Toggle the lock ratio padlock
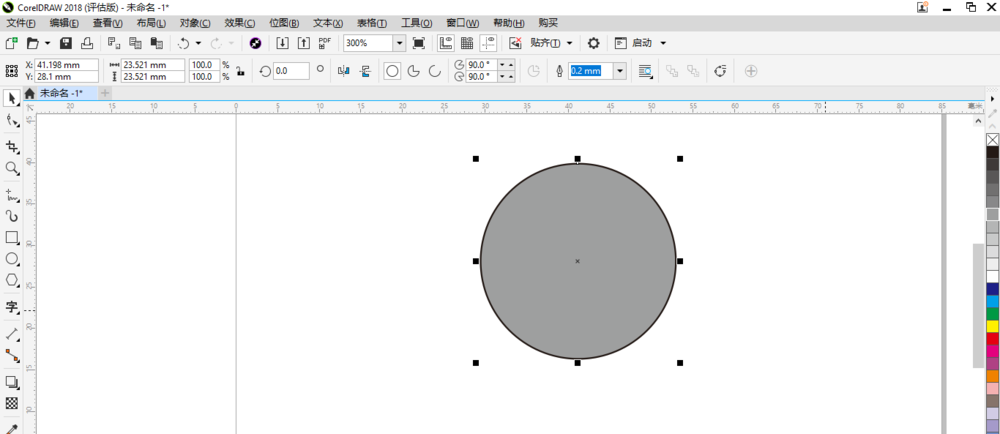Screen dimensions: 1000x434 coord(240,71)
